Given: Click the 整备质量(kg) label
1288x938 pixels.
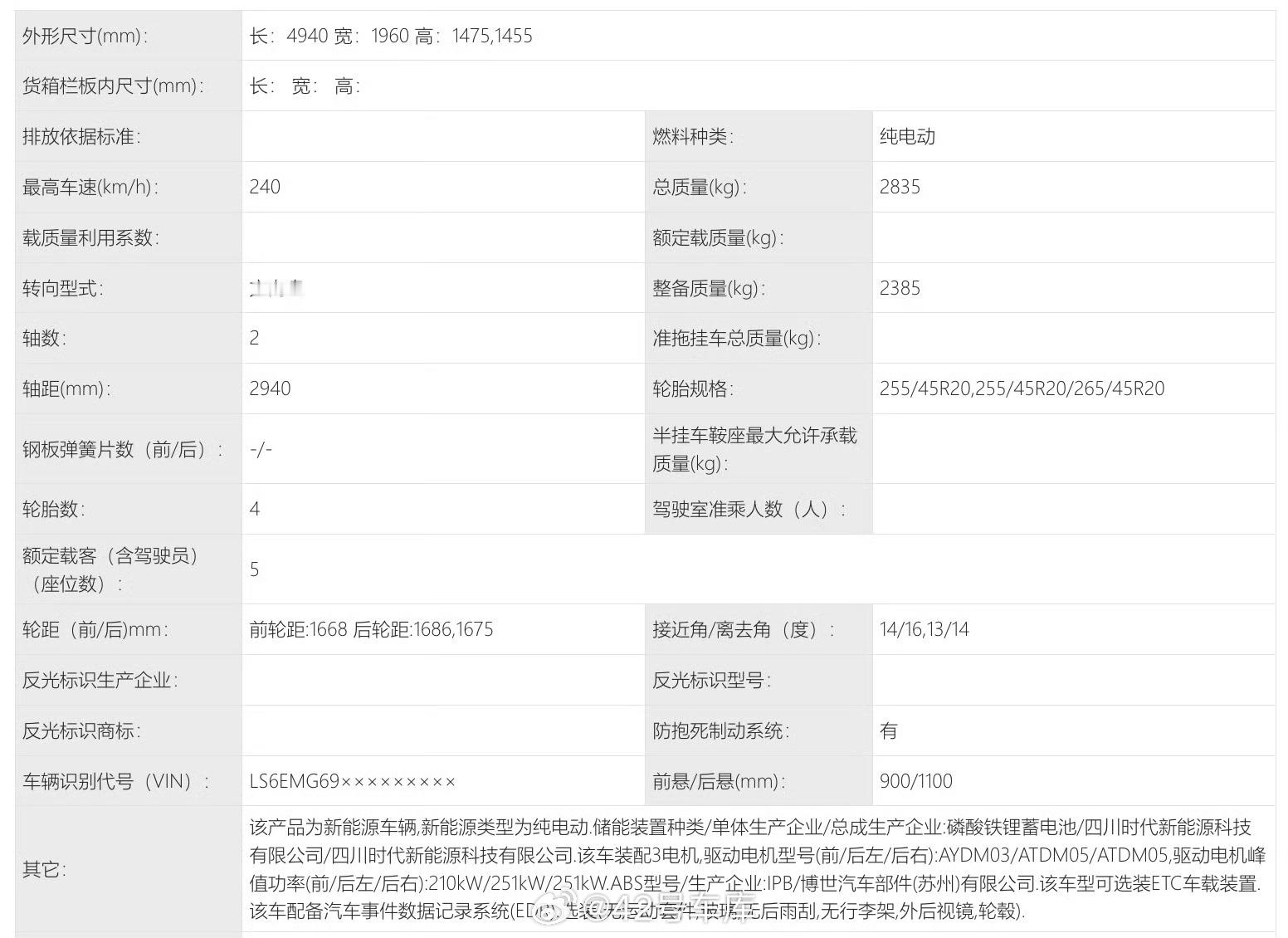Looking at the screenshot, I should coord(709,289).
